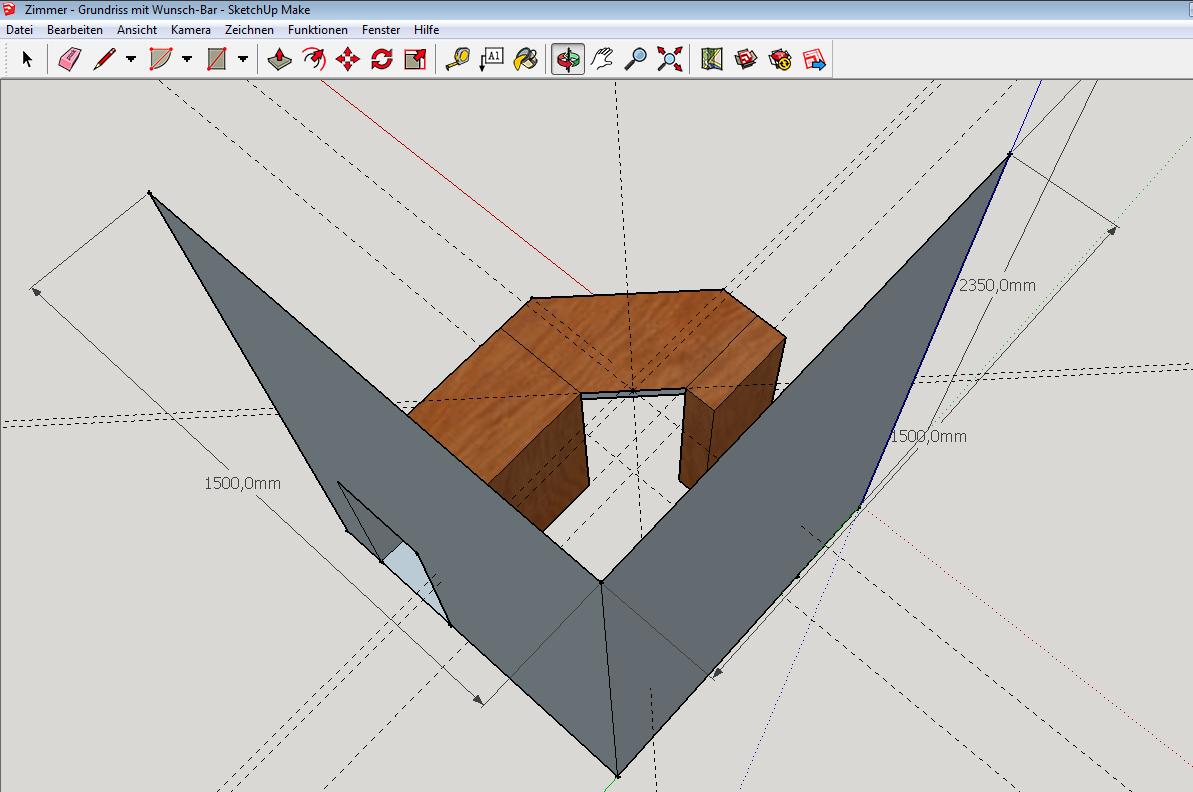Select the Paint Bucket tool
The width and height of the screenshot is (1193, 792).
tap(525, 60)
